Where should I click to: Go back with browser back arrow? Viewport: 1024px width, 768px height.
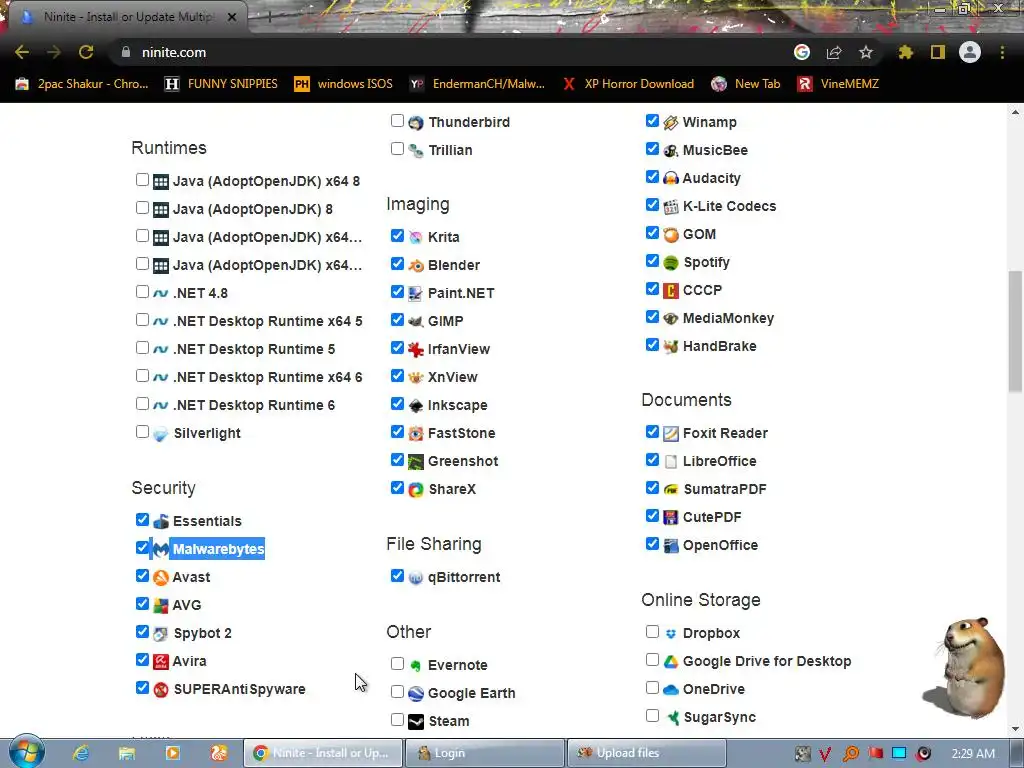pyautogui.click(x=22, y=52)
